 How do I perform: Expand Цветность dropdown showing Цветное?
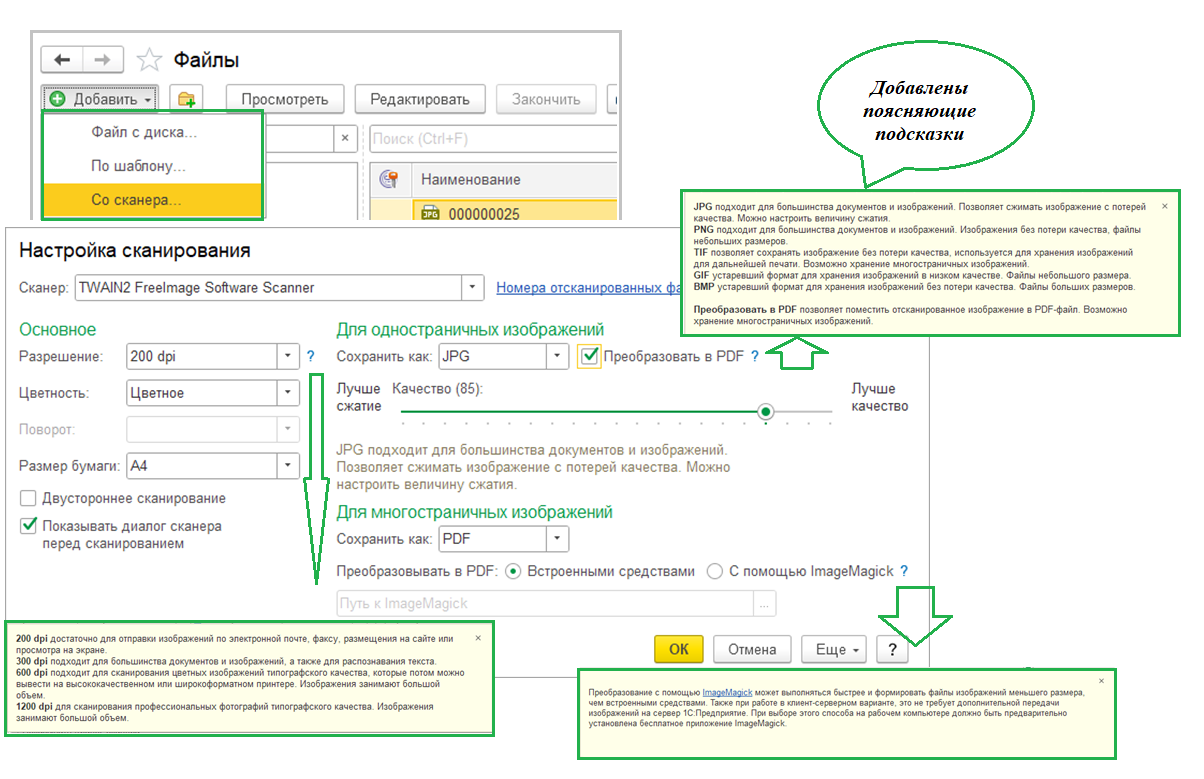(288, 393)
